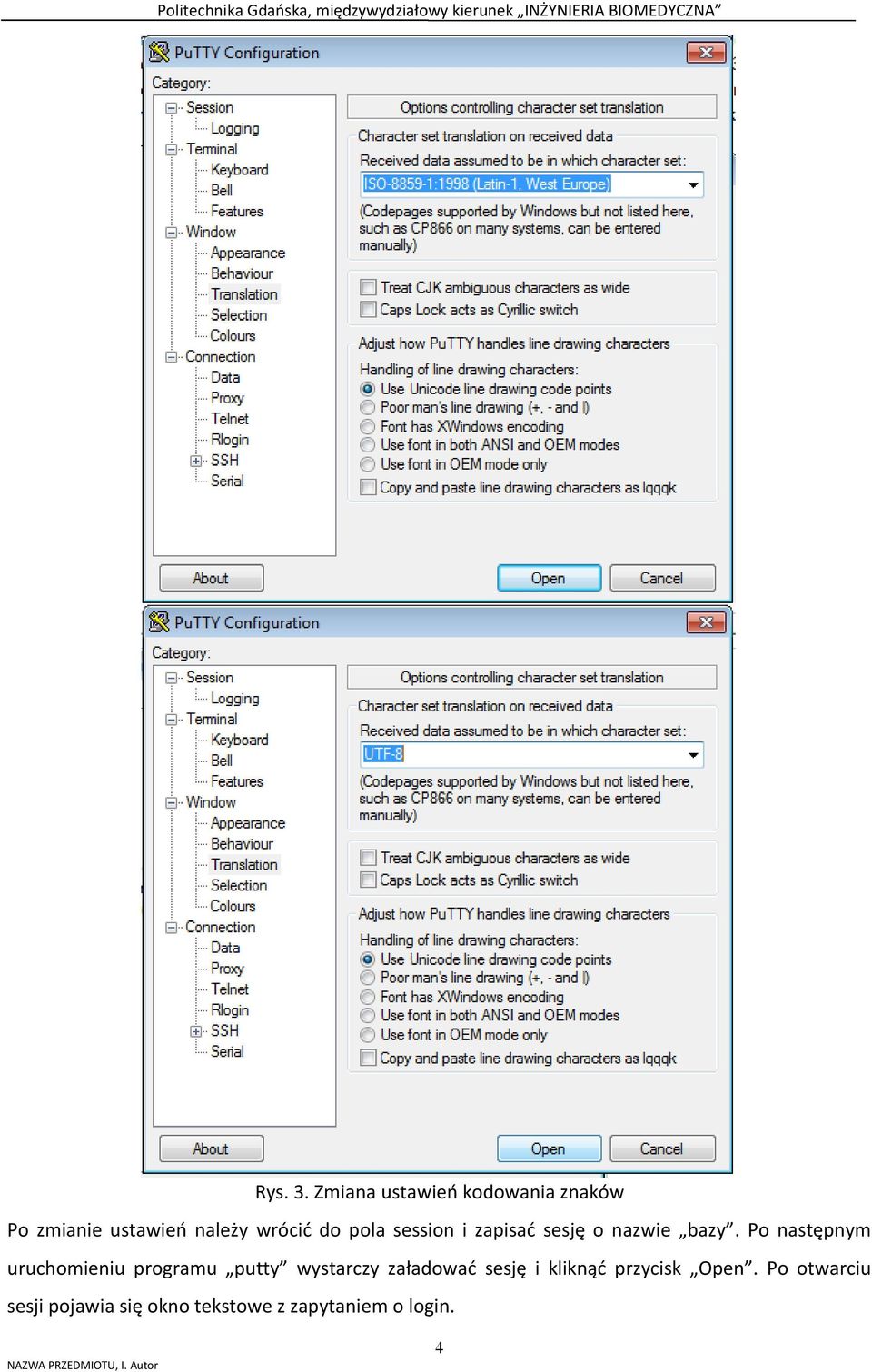Screen dimensions: 872x1372
Task: Tick Copy and paste line drawing as lqqqk, upper window
Action: coord(368,487)
